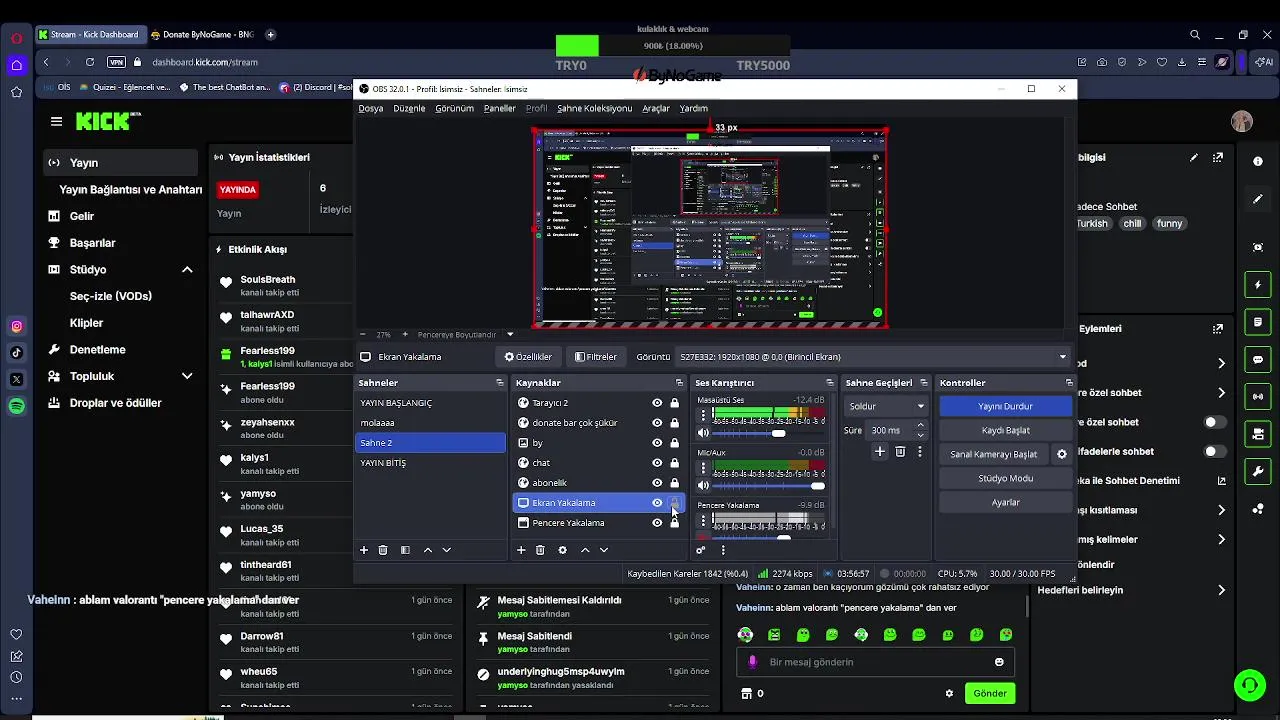Open the TikTok shortcut in the browser sidebar
Viewport: 1280px width, 720px height.
coord(16,352)
